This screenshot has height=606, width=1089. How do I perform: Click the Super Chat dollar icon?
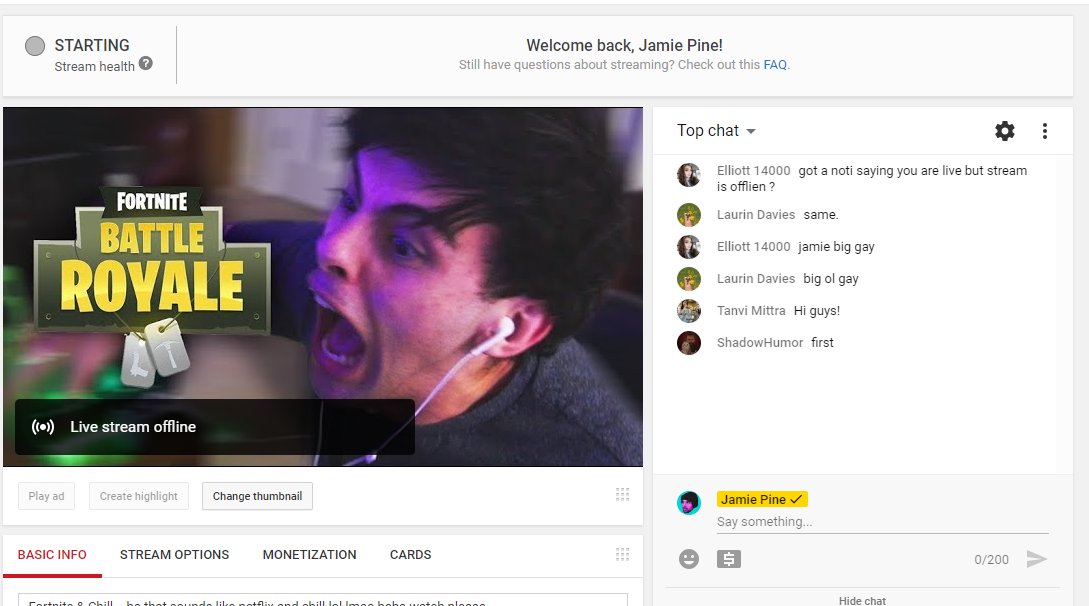tap(729, 559)
